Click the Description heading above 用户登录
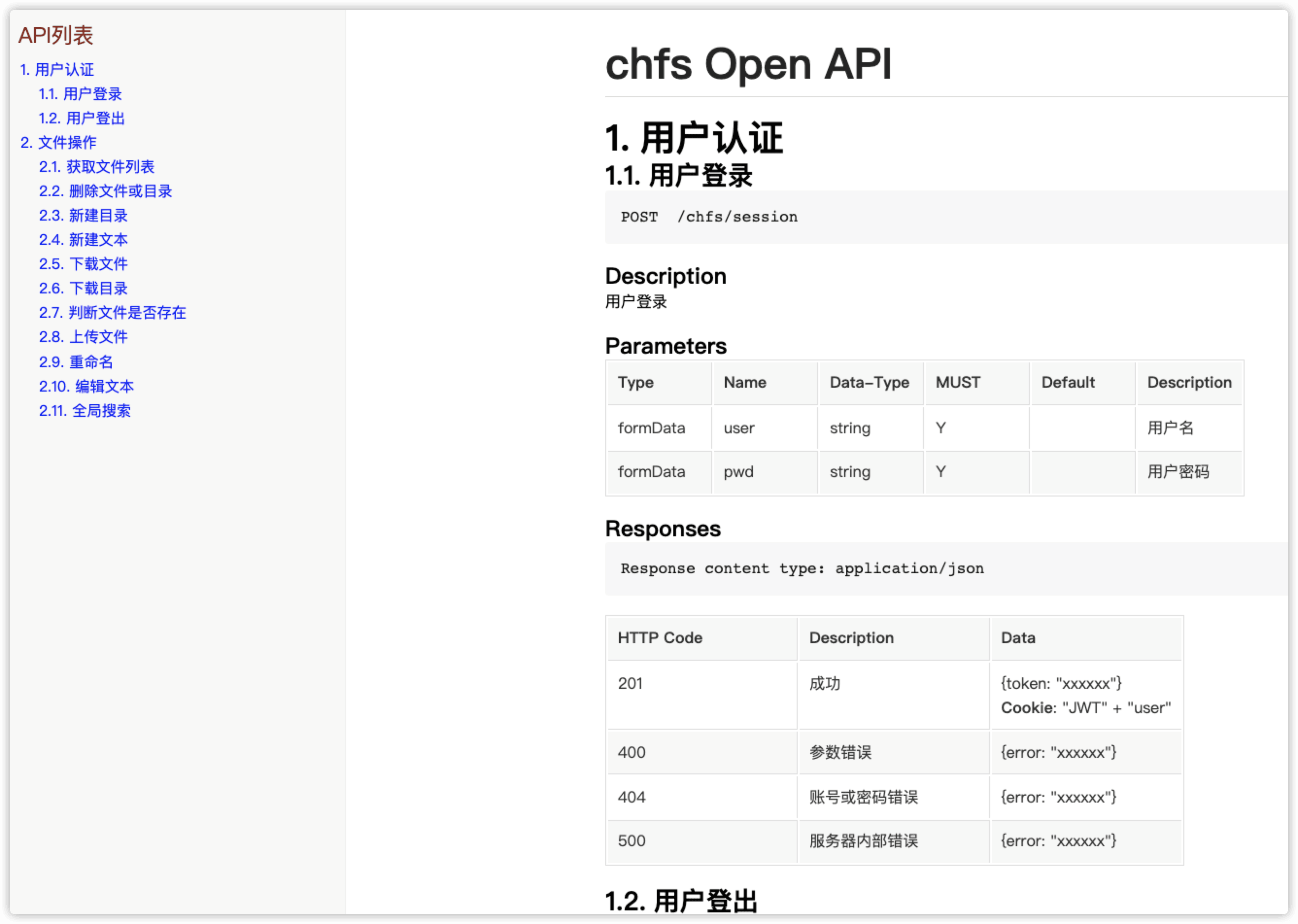1298x924 pixels. [x=666, y=276]
